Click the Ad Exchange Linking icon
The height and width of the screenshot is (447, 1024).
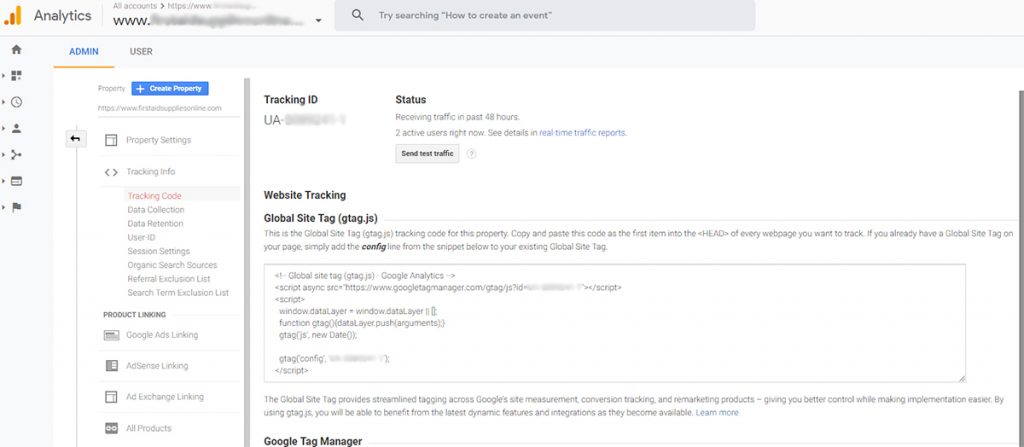112,397
